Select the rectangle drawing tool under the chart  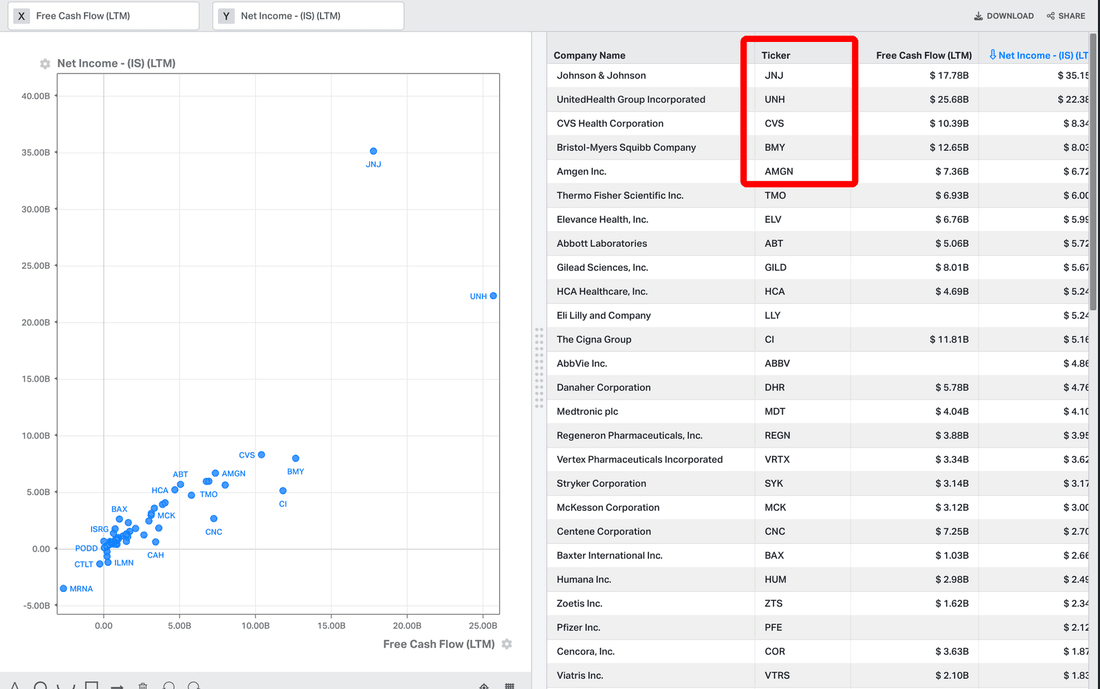click(91, 685)
